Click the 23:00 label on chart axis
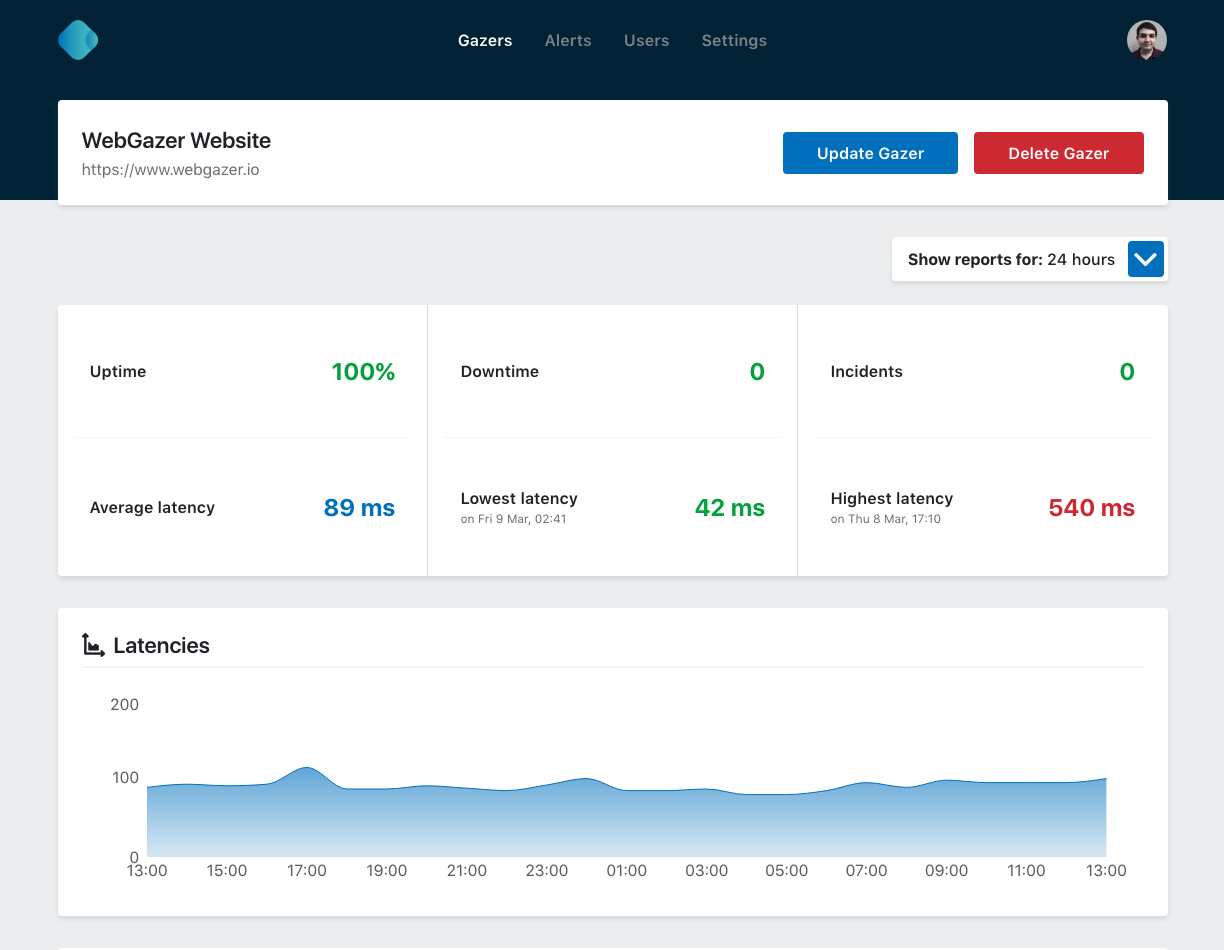This screenshot has width=1224, height=950. pos(547,871)
